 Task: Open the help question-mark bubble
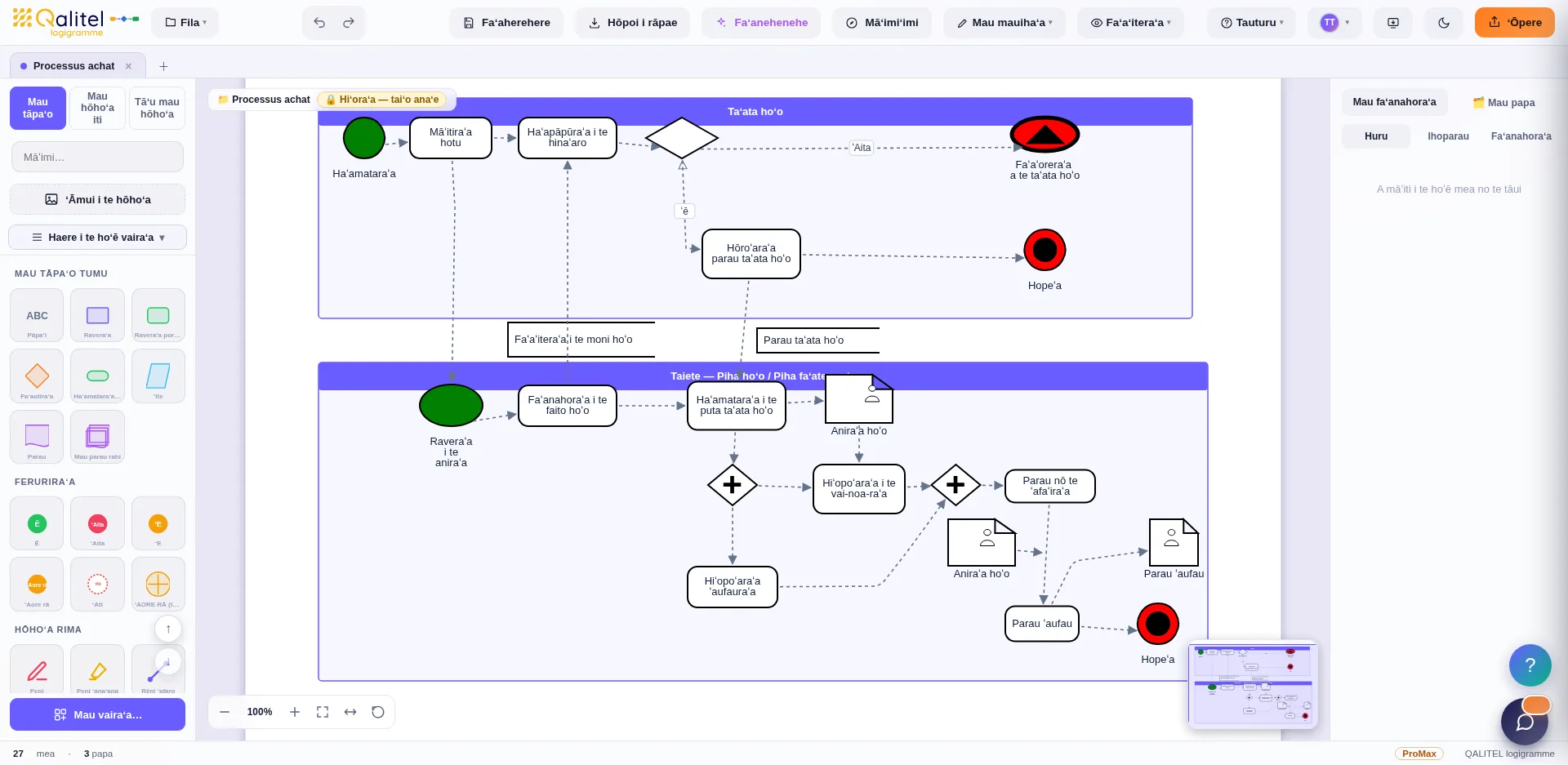tap(1530, 665)
